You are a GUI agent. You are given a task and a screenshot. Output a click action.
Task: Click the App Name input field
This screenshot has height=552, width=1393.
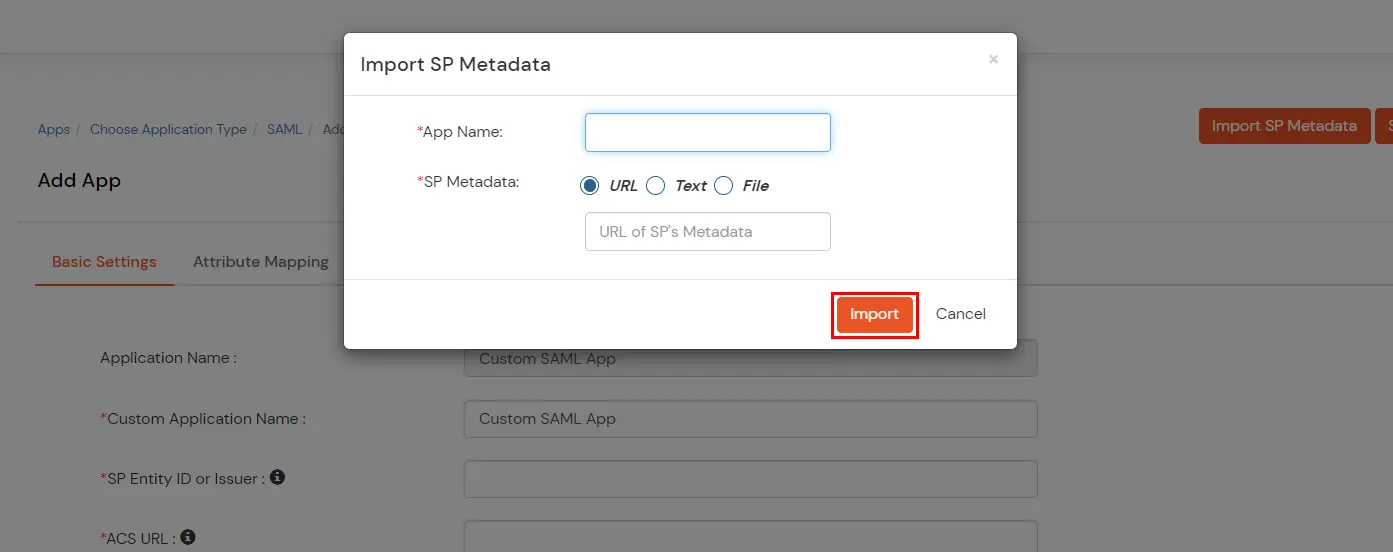tap(707, 132)
